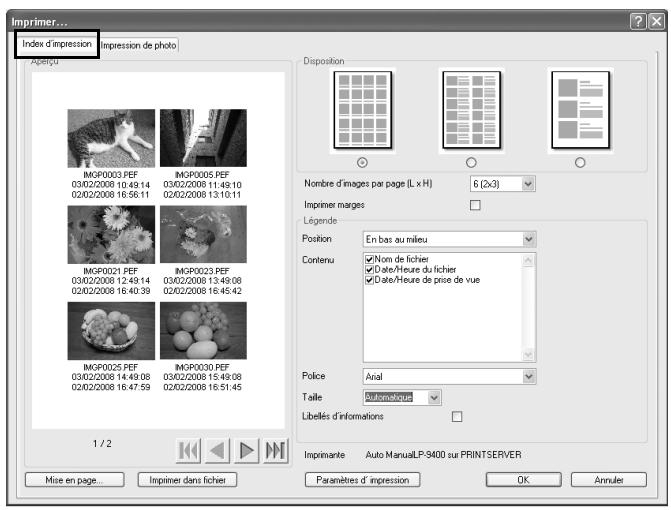Select the third layout radio button
The height and width of the screenshot is (510, 671).
[x=580, y=163]
